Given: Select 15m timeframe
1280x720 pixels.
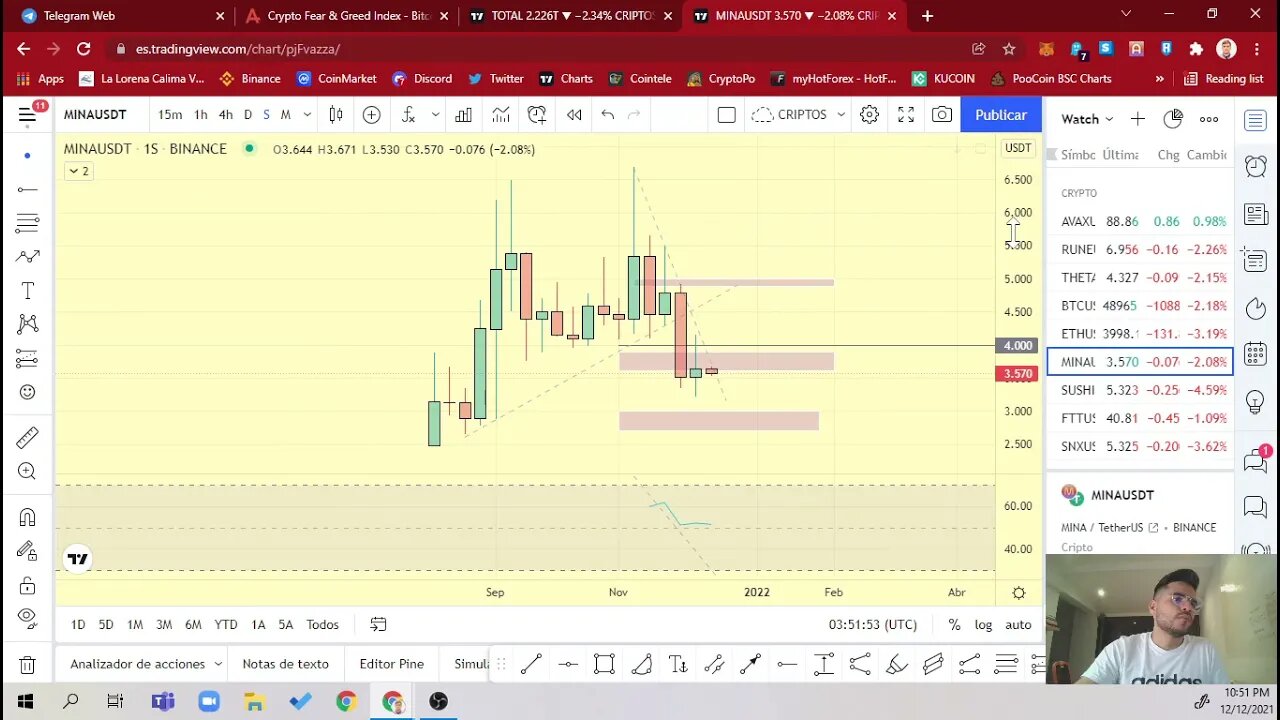Looking at the screenshot, I should 170,115.
